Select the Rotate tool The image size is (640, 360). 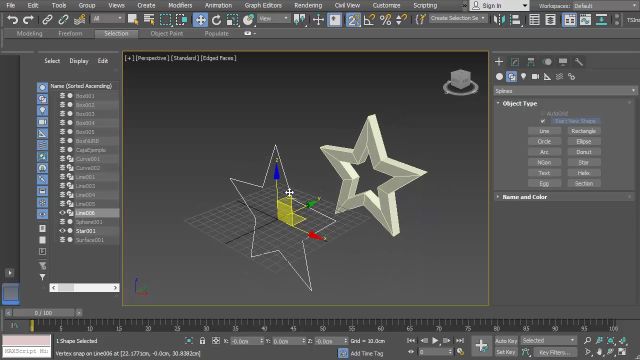(x=216, y=19)
